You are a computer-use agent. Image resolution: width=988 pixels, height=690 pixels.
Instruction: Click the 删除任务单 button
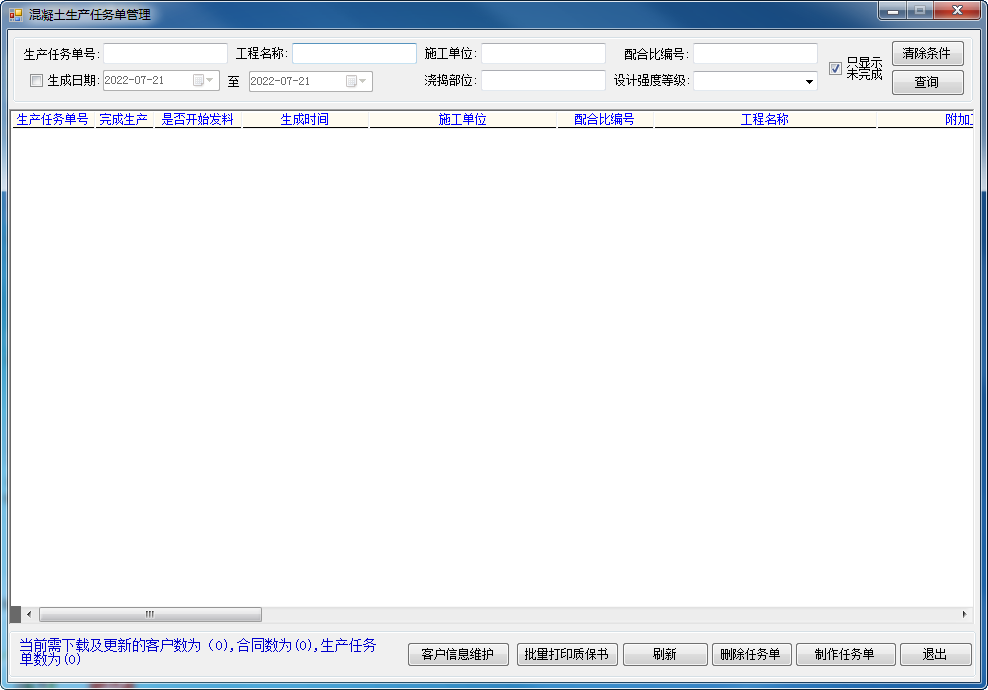[x=750, y=655]
